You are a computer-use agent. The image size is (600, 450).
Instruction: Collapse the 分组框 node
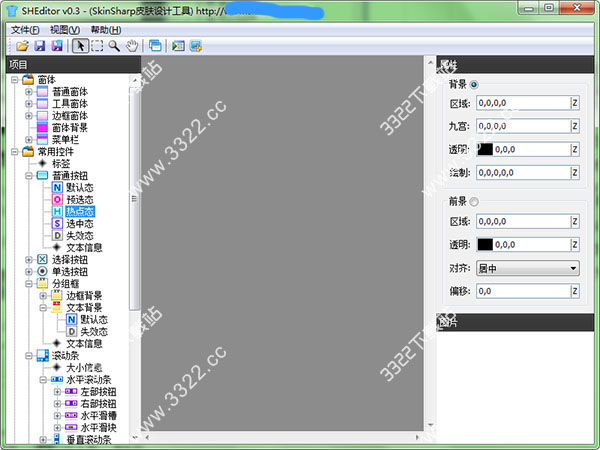click(x=29, y=284)
